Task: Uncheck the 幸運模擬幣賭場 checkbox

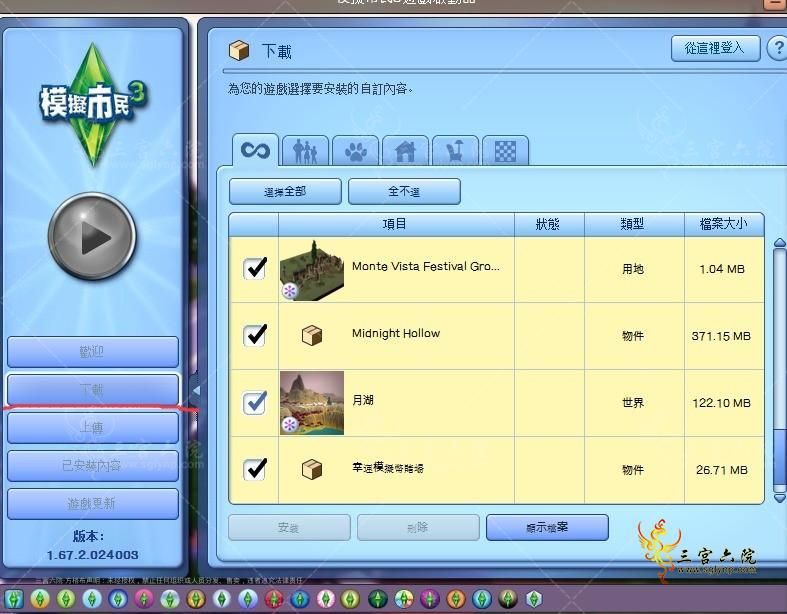Action: pyautogui.click(x=255, y=469)
